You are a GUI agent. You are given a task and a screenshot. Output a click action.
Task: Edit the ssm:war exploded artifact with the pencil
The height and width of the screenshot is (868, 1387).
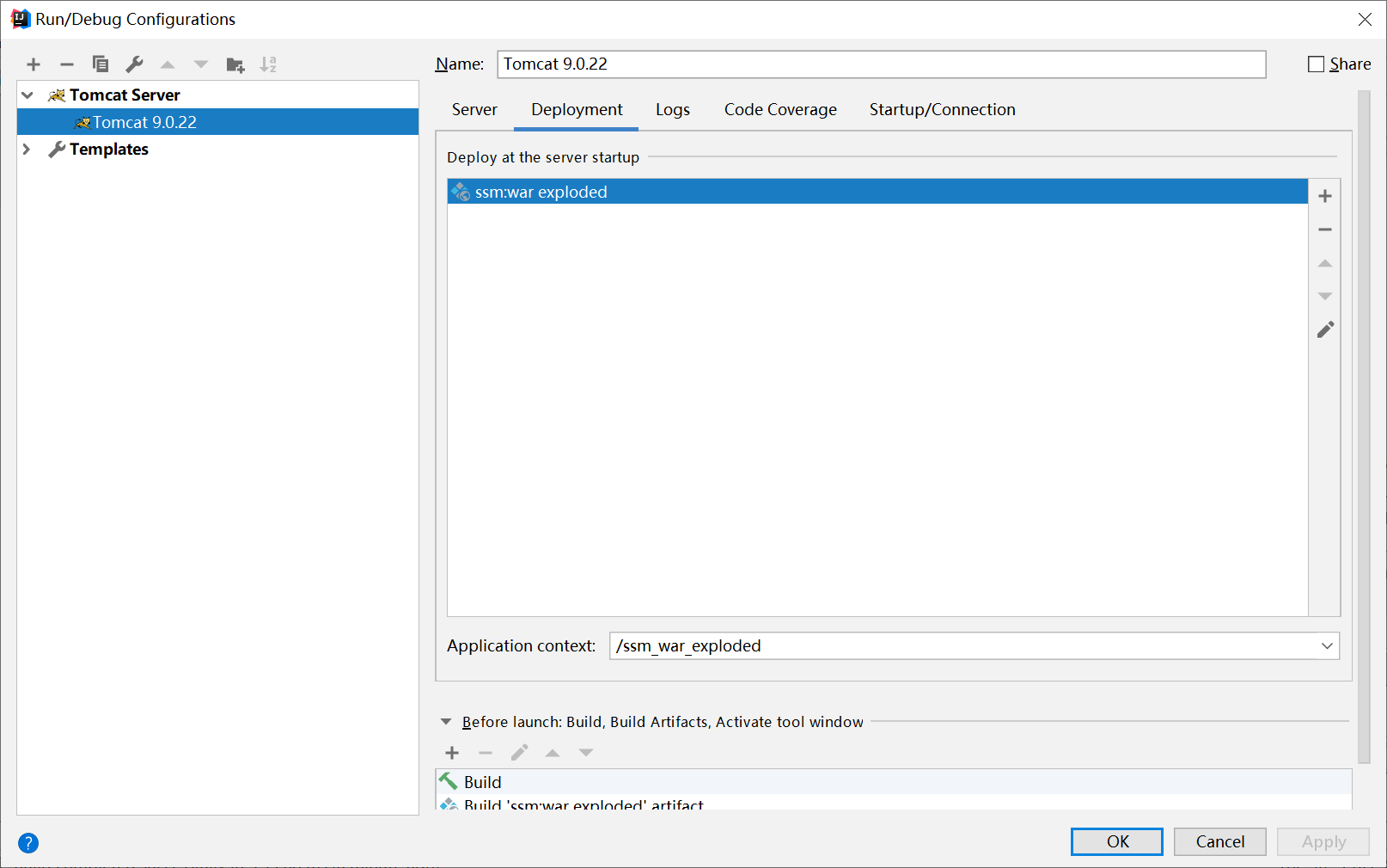point(1325,330)
